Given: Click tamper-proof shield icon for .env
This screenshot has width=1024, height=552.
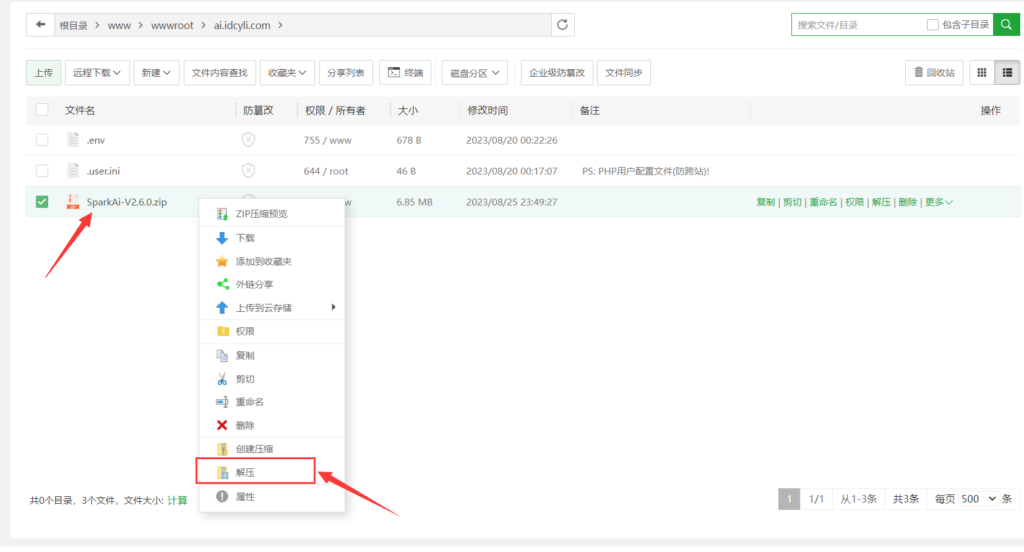Looking at the screenshot, I should pos(248,140).
